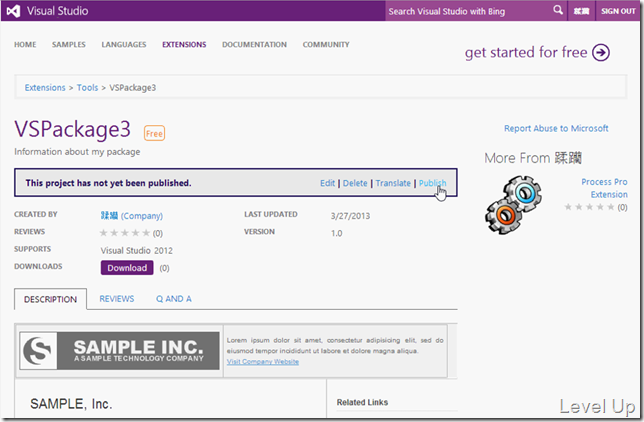Click the 'This project has not yet been published.' notice
Viewport: 644px width, 422px height.
pos(108,183)
